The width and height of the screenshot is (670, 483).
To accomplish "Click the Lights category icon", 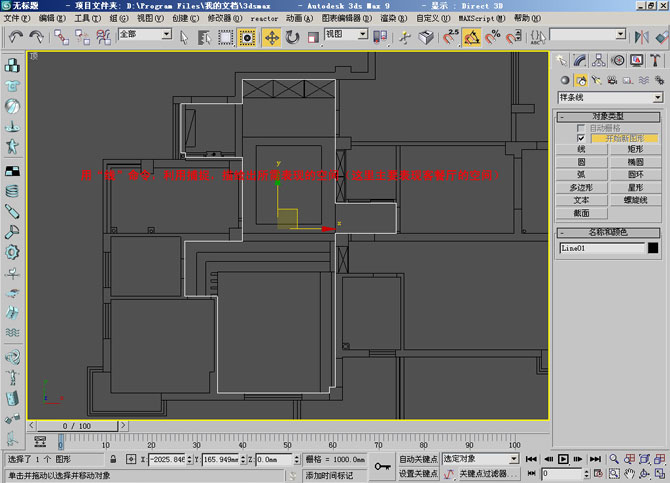I will click(594, 79).
